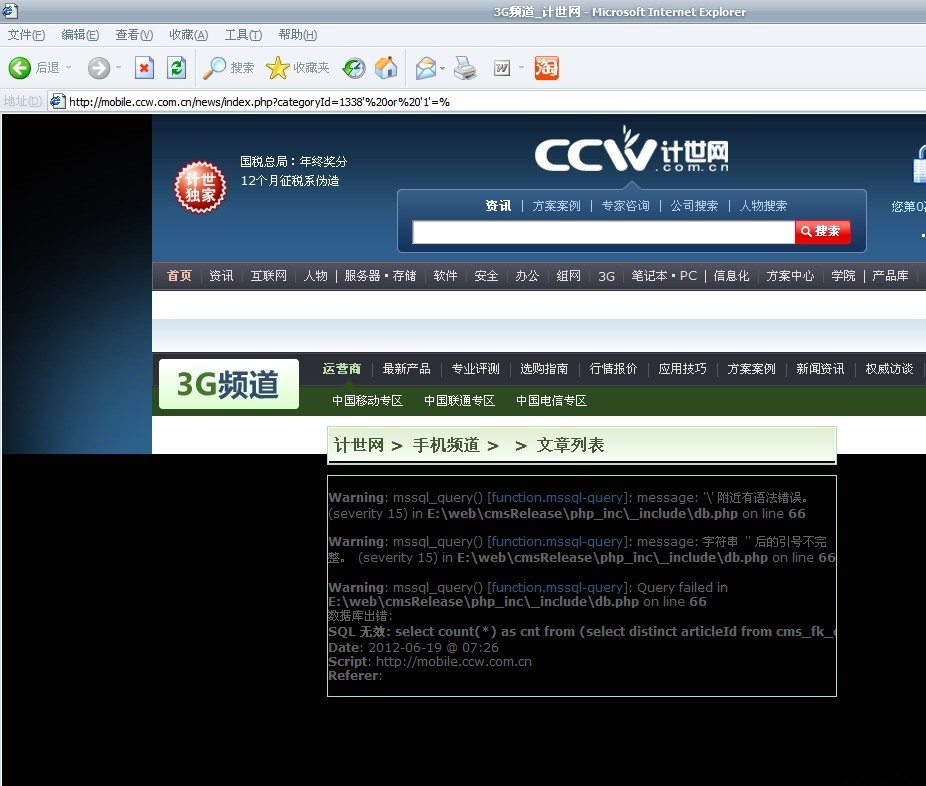
Task: Click the 计世网 breadcrumb link
Action: (x=359, y=445)
